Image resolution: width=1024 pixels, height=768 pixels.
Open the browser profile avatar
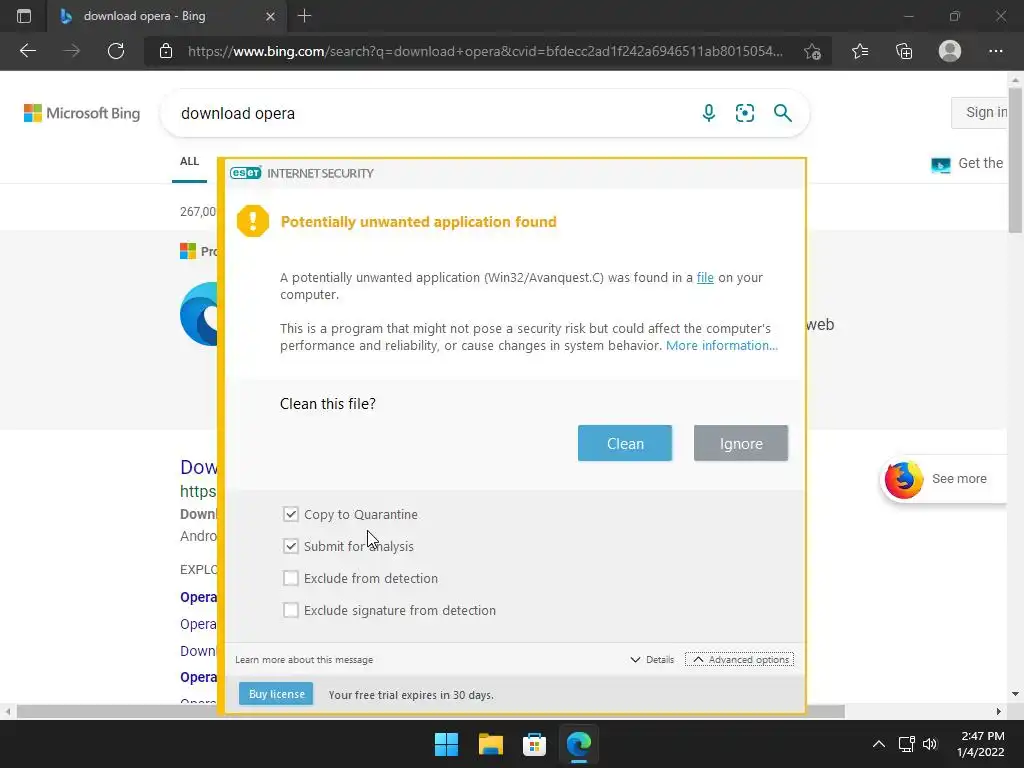click(950, 51)
